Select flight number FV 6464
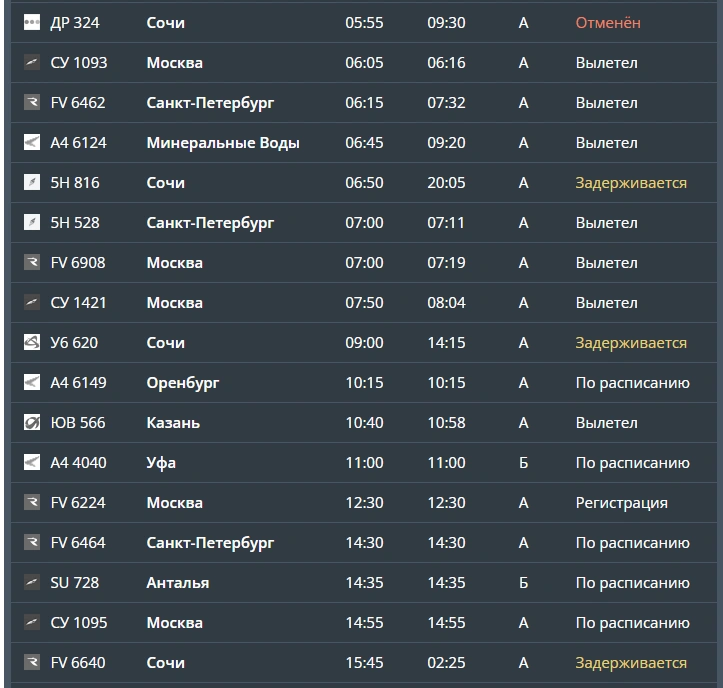Image resolution: width=723 pixels, height=688 pixels. point(78,542)
